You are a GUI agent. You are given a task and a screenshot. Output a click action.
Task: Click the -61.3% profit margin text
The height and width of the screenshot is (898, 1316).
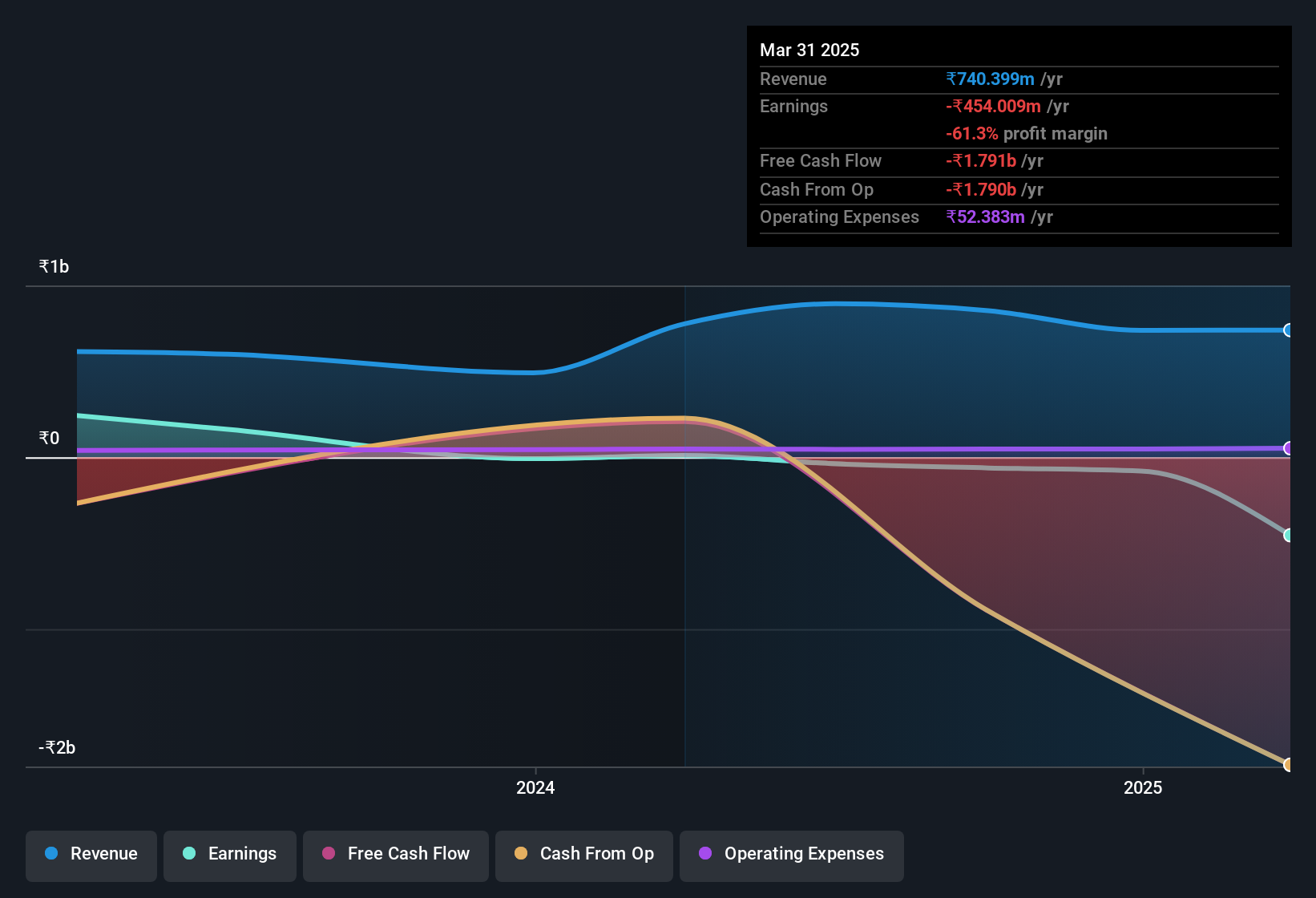[1027, 133]
